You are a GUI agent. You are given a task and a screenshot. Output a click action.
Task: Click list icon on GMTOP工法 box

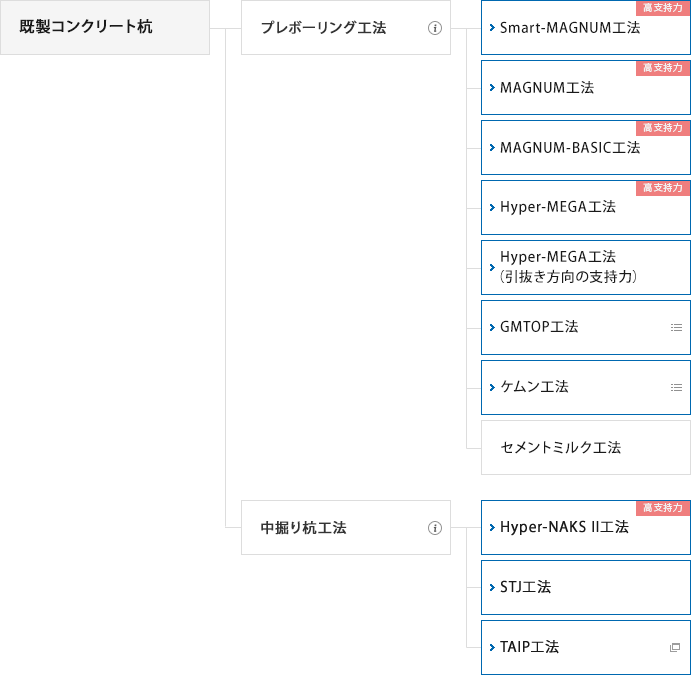pos(676,327)
